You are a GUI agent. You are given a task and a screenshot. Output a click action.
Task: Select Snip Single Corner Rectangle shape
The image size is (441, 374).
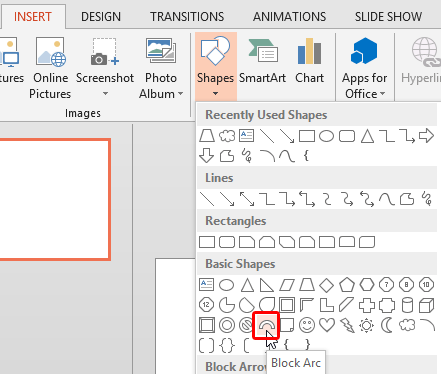coord(247,242)
